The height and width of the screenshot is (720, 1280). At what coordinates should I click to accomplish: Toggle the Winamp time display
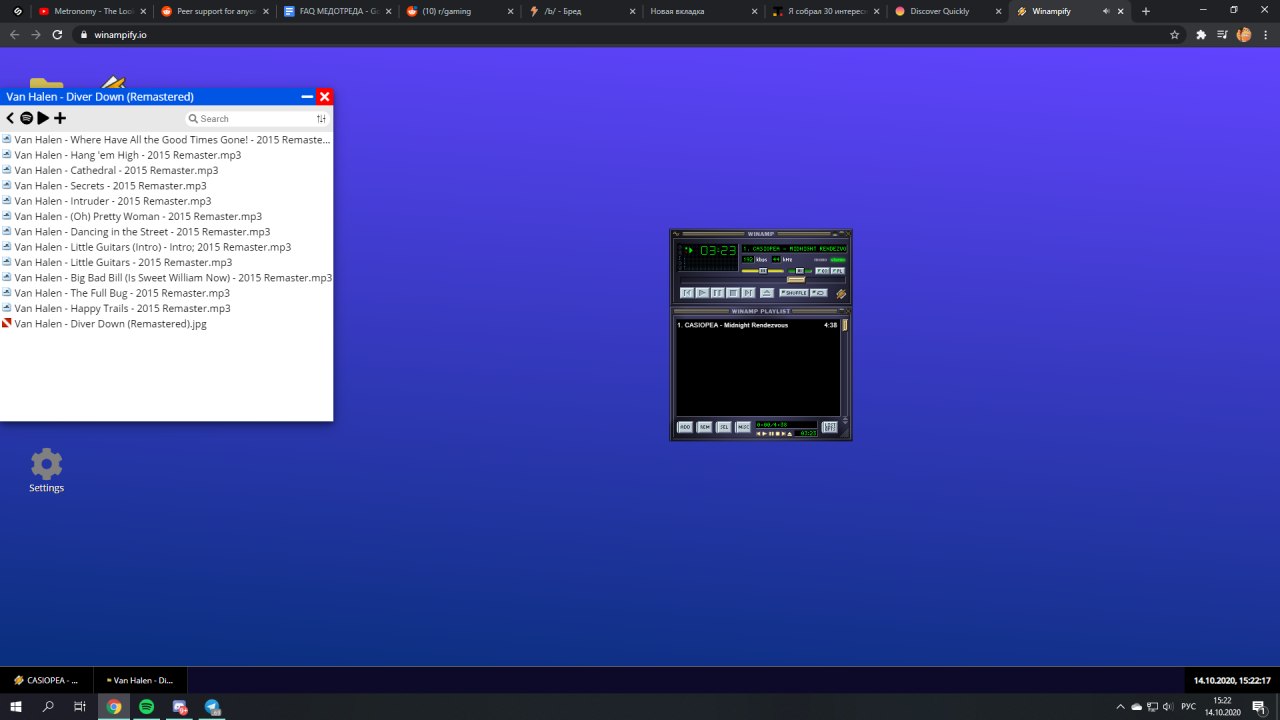[x=717, y=251]
